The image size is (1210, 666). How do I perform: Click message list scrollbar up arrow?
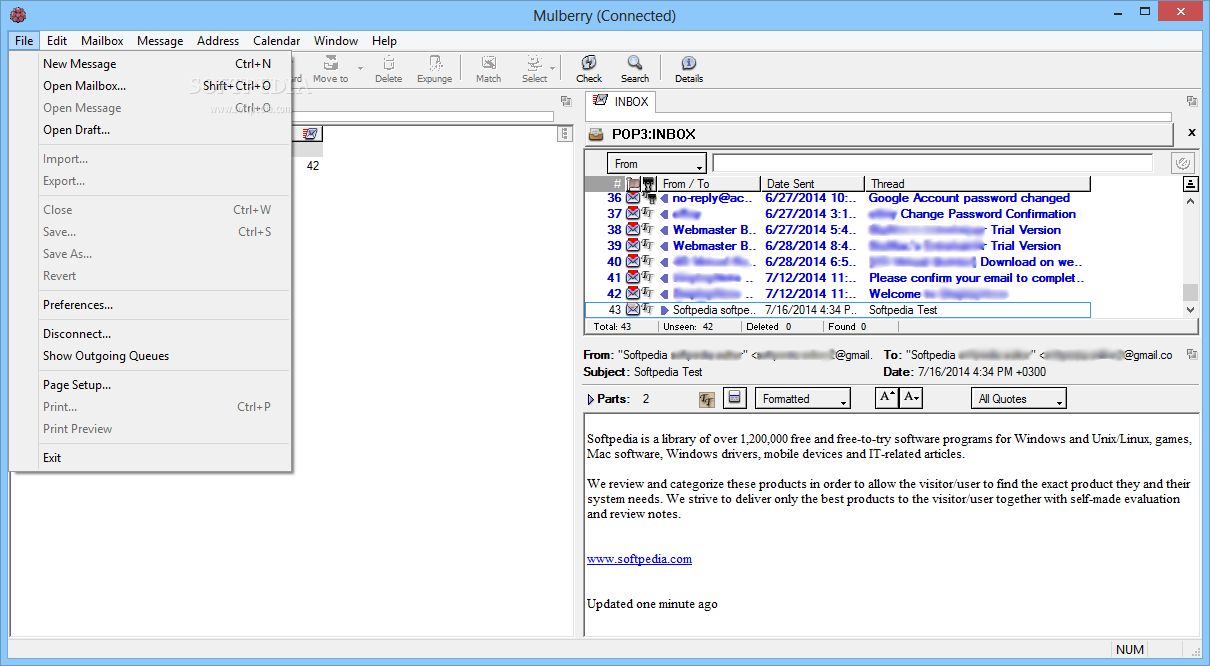[1190, 200]
